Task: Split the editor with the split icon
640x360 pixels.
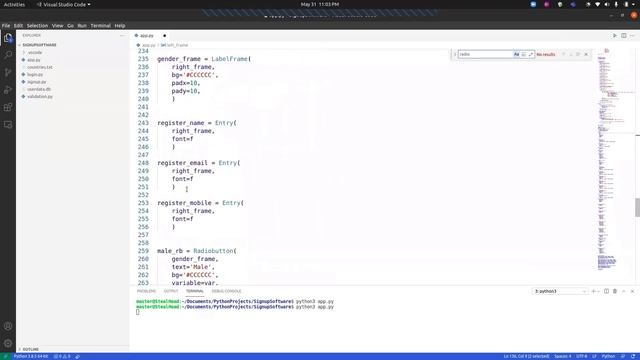Action: (624, 36)
